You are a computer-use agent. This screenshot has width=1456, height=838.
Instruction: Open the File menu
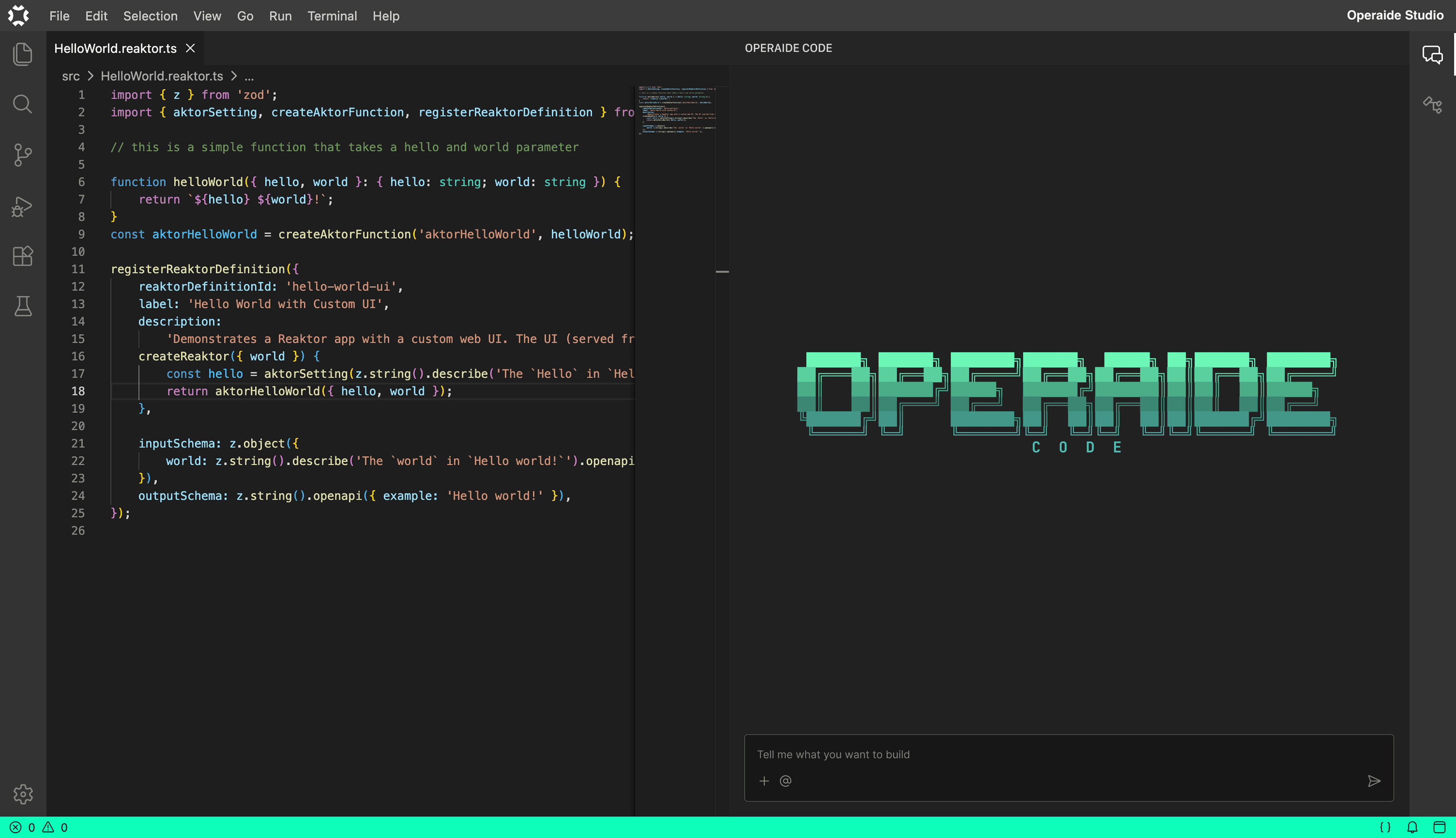(x=59, y=16)
